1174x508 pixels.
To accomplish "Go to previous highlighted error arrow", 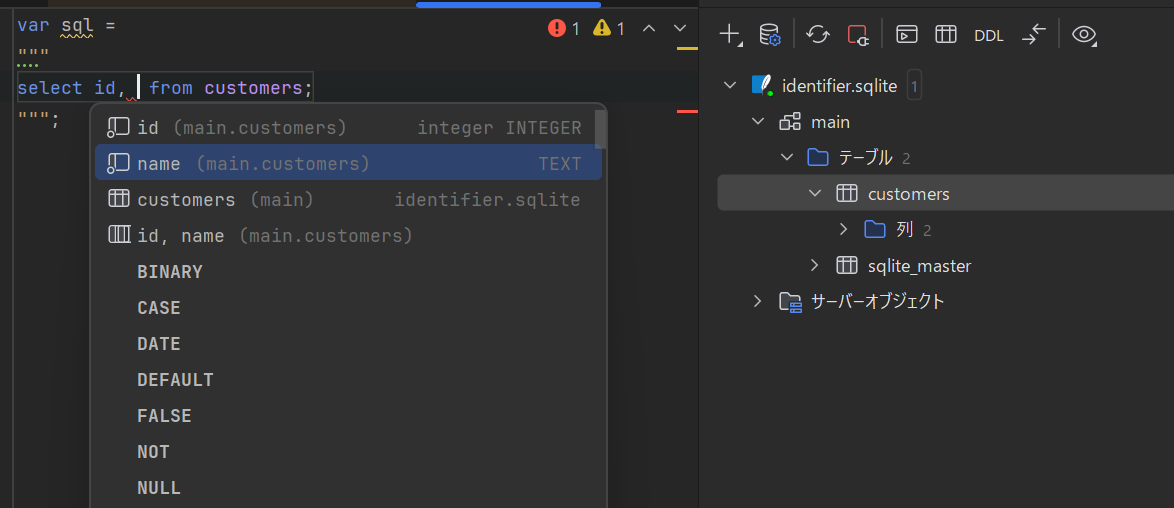I will [x=649, y=28].
